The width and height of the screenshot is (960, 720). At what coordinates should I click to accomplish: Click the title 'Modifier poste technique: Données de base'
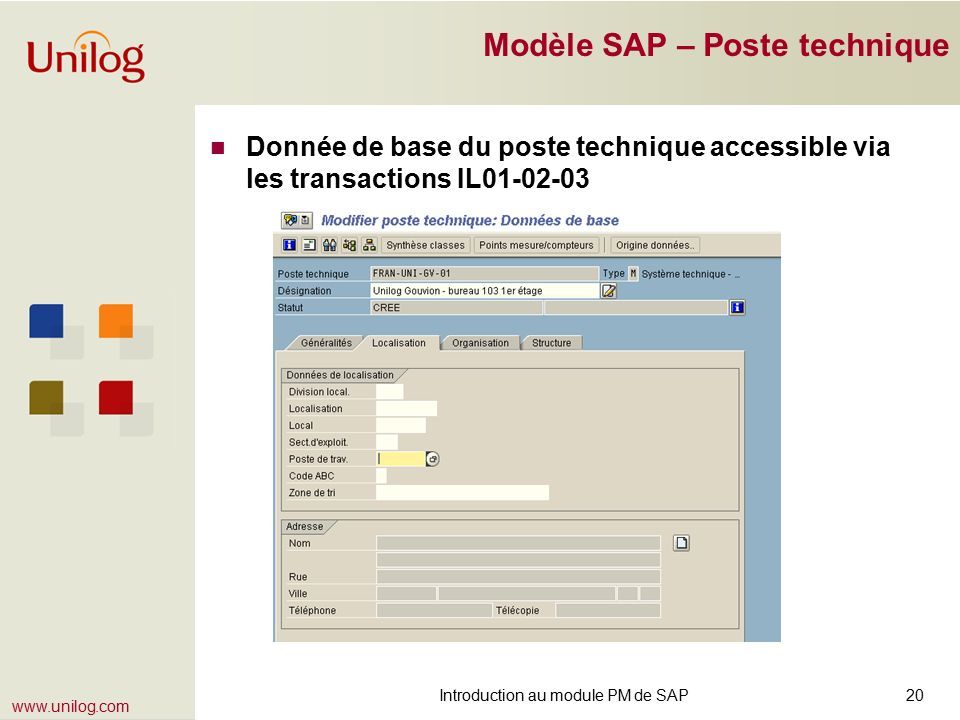[x=470, y=220]
